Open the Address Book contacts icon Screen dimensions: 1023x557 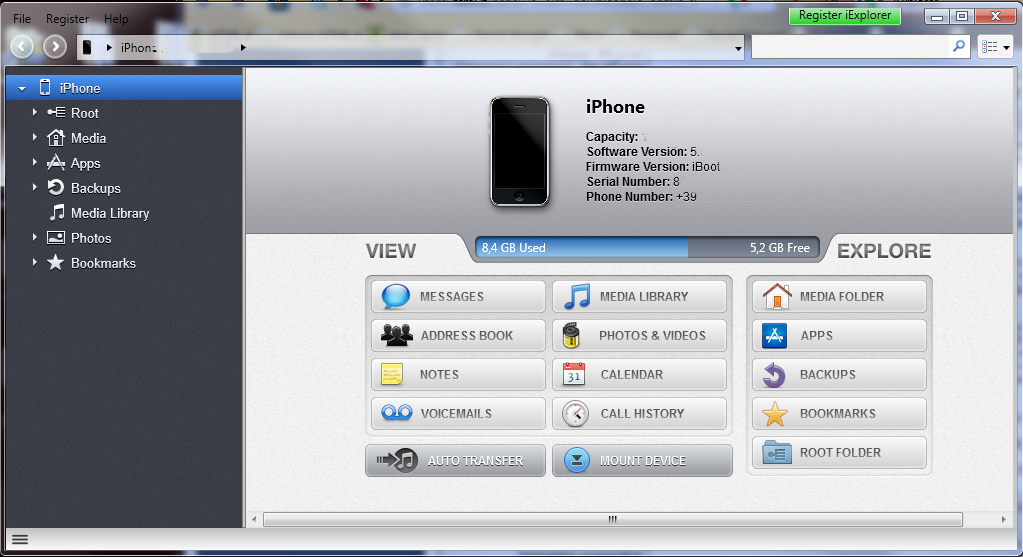pyautogui.click(x=396, y=336)
